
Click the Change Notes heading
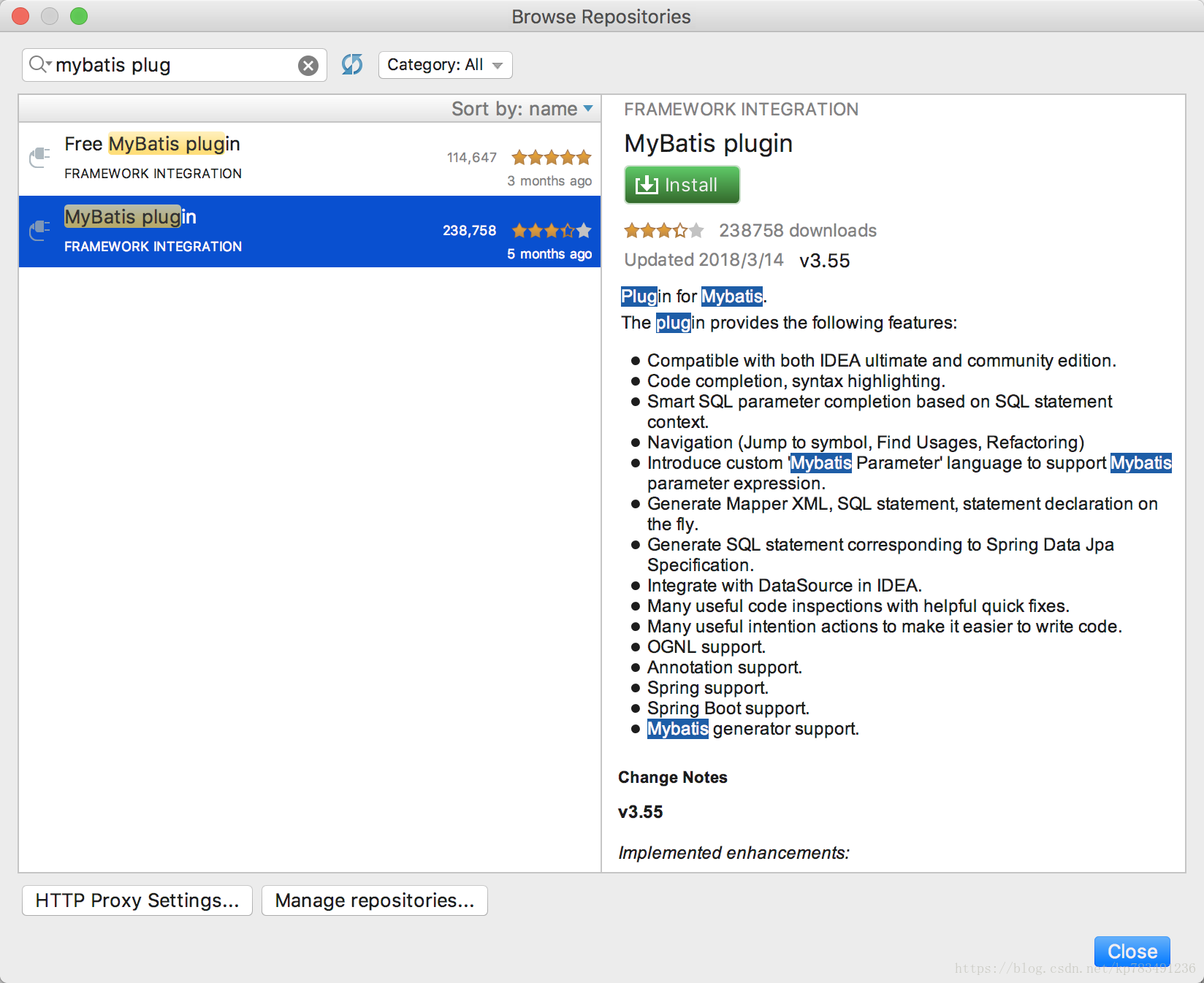(x=672, y=777)
